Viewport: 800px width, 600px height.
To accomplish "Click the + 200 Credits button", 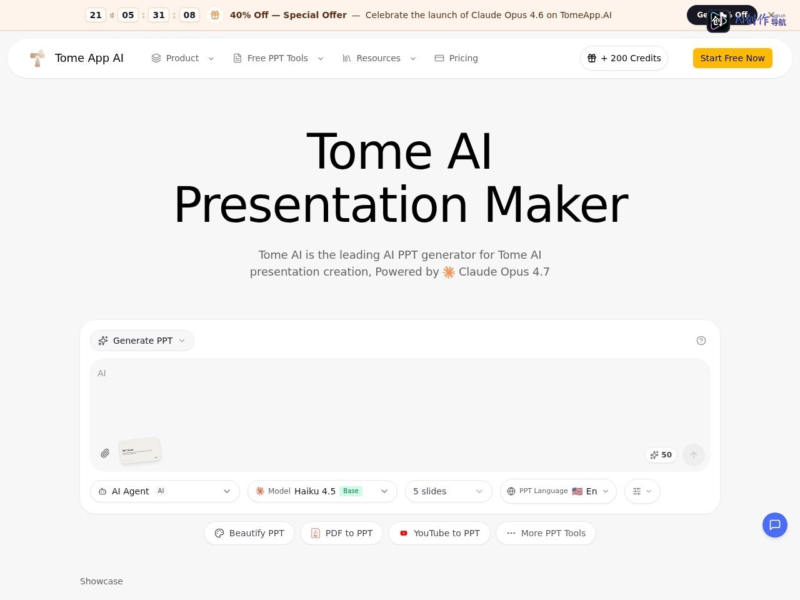I will 624,58.
